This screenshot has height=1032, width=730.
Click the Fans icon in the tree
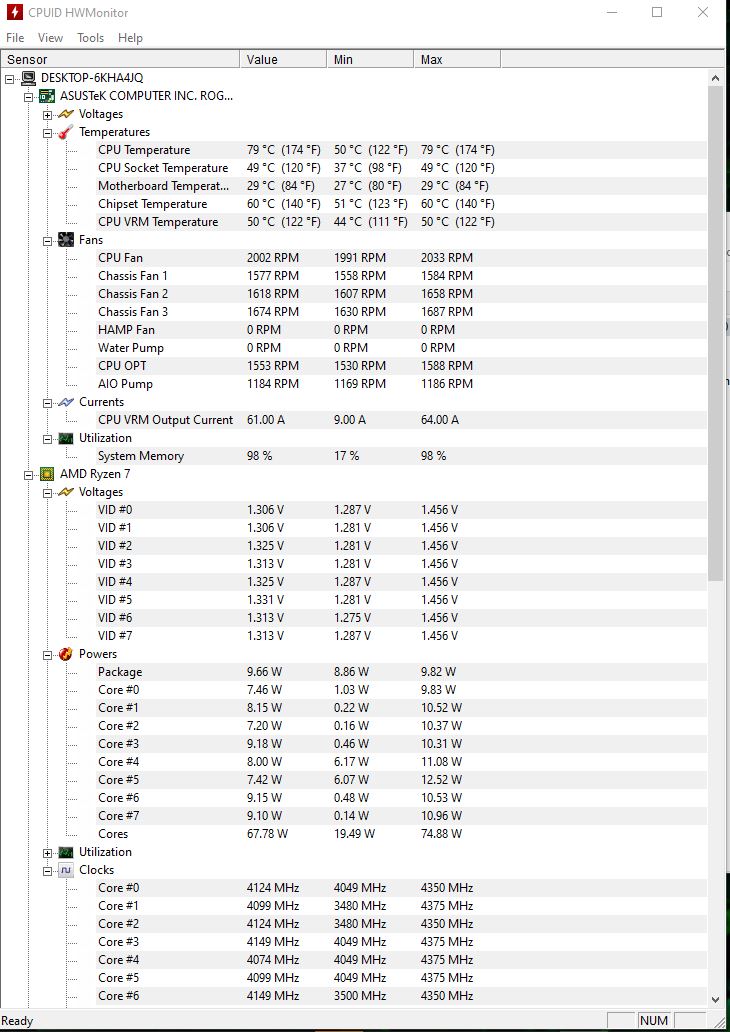[66, 240]
